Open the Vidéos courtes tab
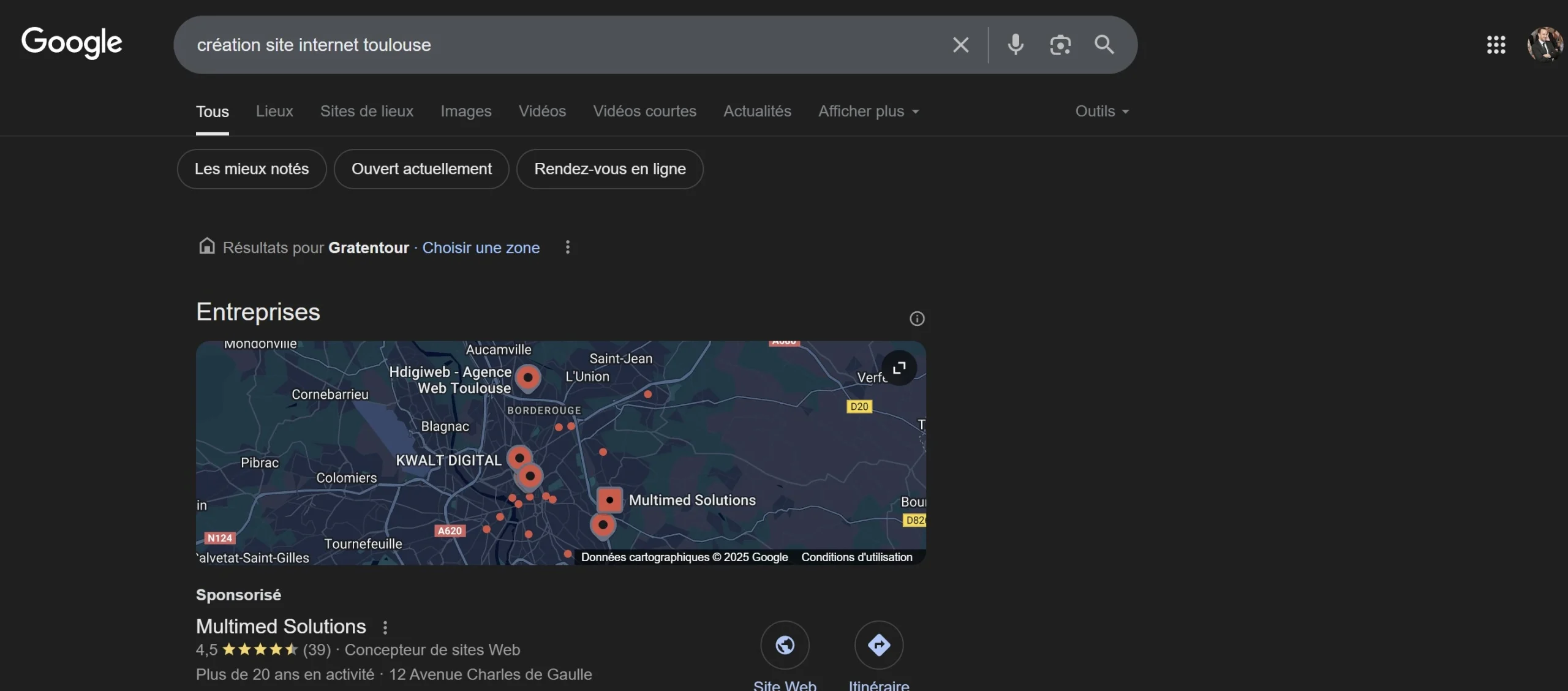Screen dimensions: 1568x691 (644, 111)
